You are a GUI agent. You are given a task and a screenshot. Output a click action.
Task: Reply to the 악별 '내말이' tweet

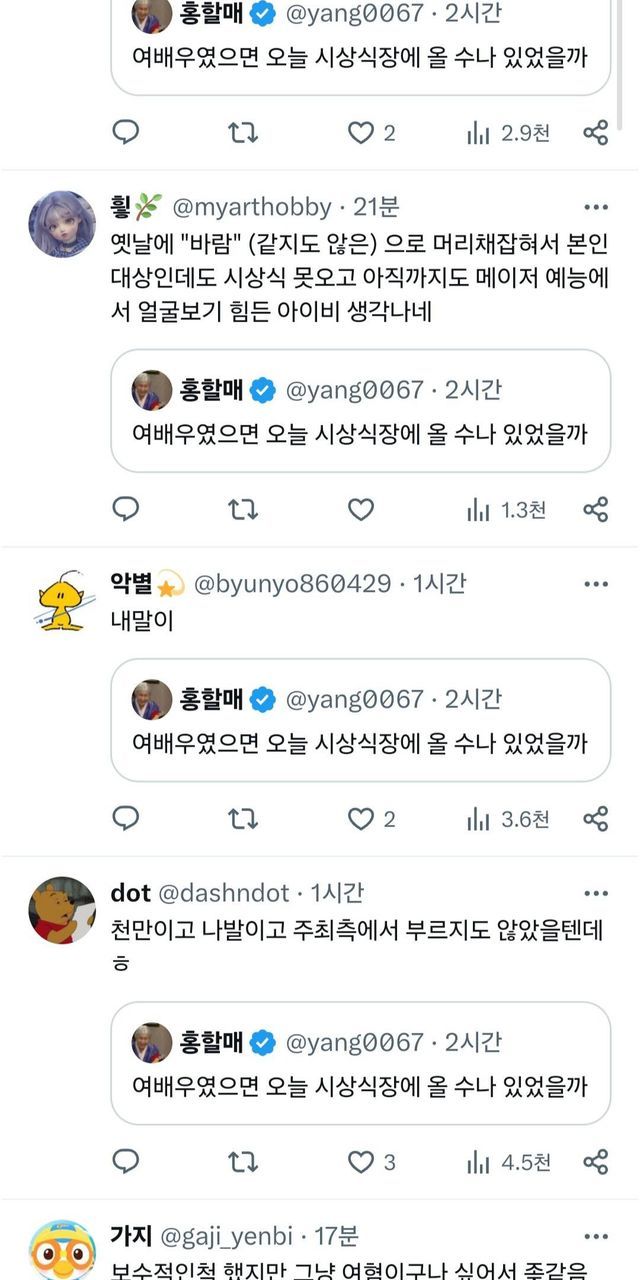(125, 819)
